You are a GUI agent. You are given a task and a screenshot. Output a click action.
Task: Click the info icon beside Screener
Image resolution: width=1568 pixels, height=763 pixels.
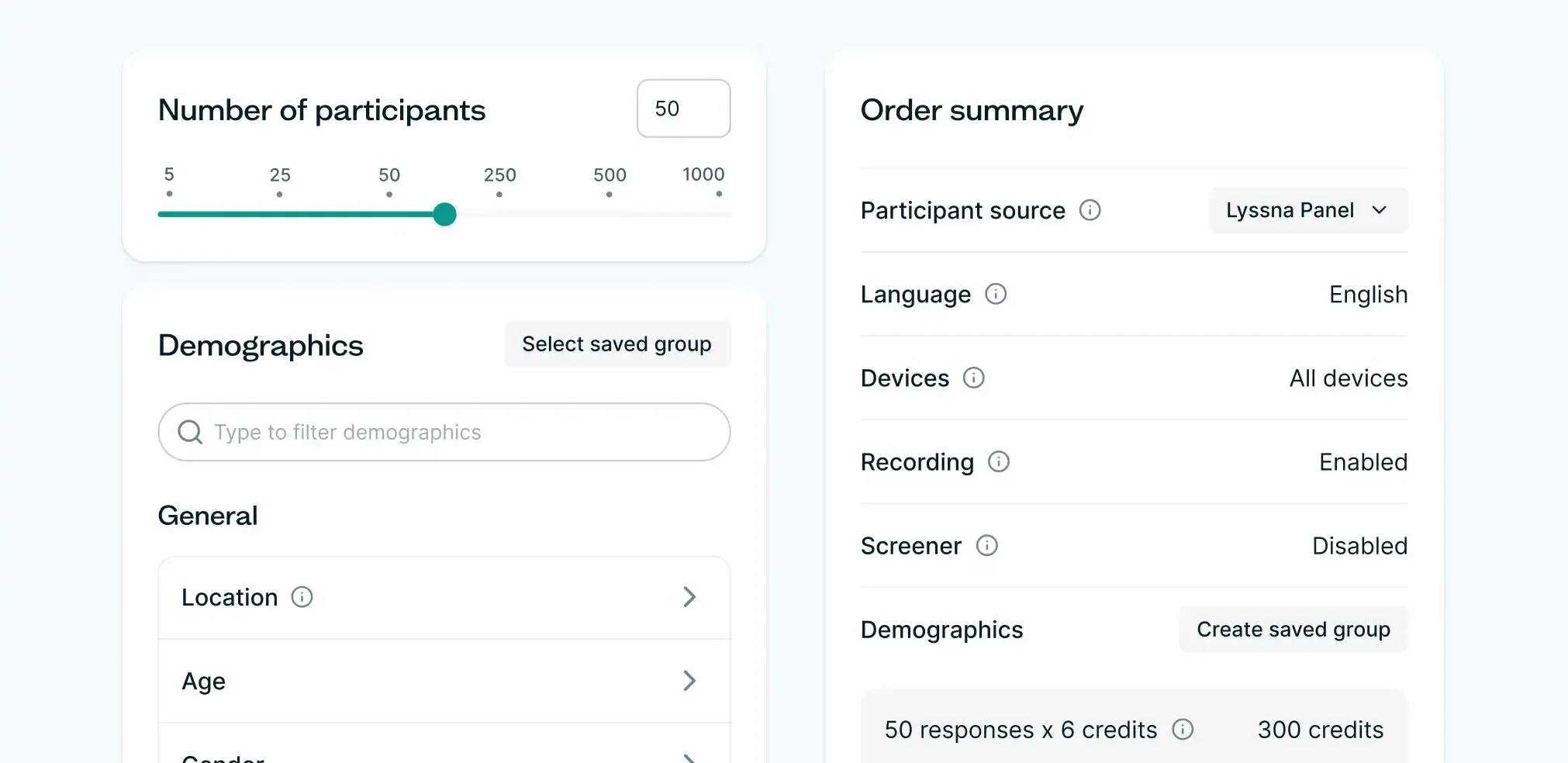[x=986, y=546]
